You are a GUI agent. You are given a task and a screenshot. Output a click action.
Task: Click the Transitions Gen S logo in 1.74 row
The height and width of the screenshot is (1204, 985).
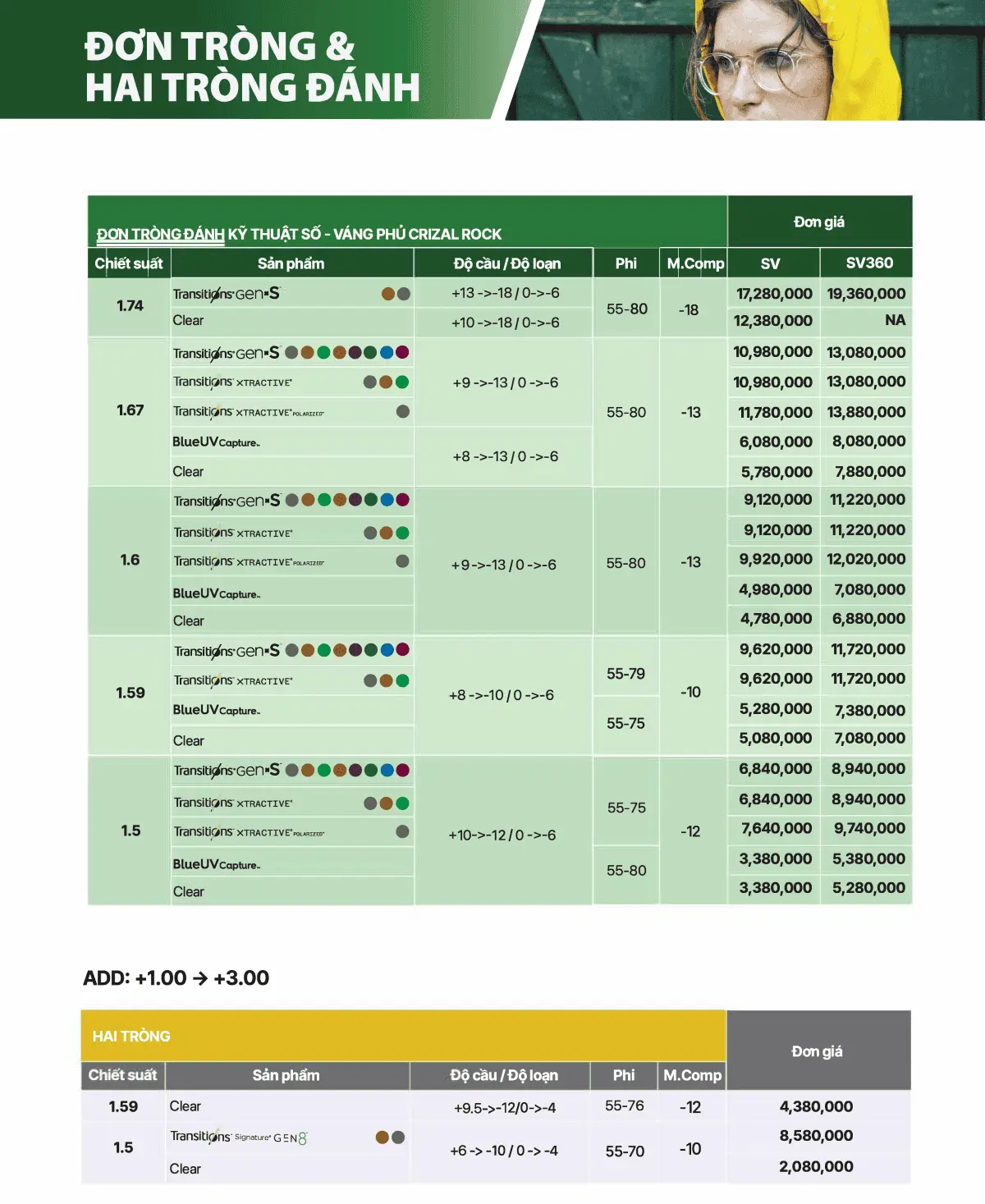(227, 294)
